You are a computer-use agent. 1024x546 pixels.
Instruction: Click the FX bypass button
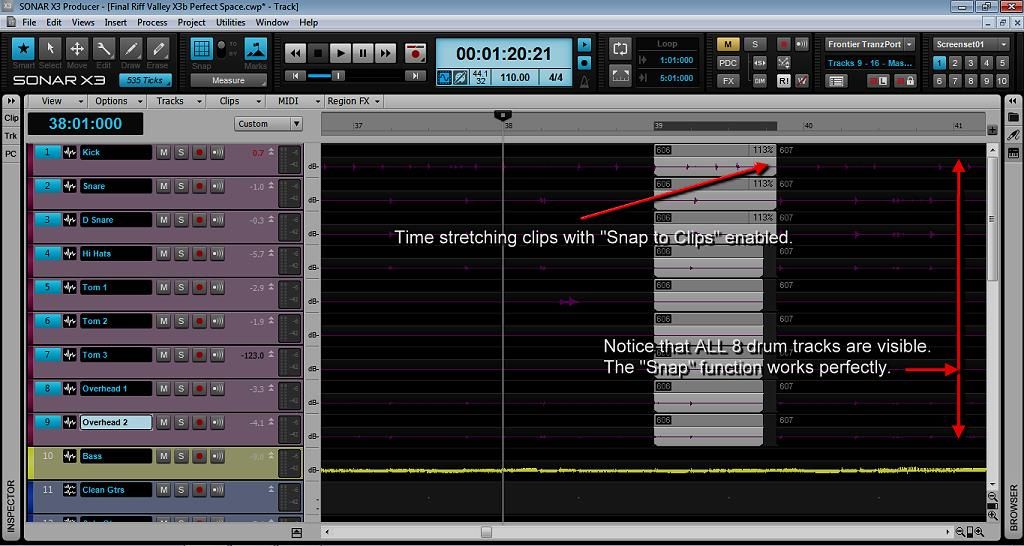point(728,80)
